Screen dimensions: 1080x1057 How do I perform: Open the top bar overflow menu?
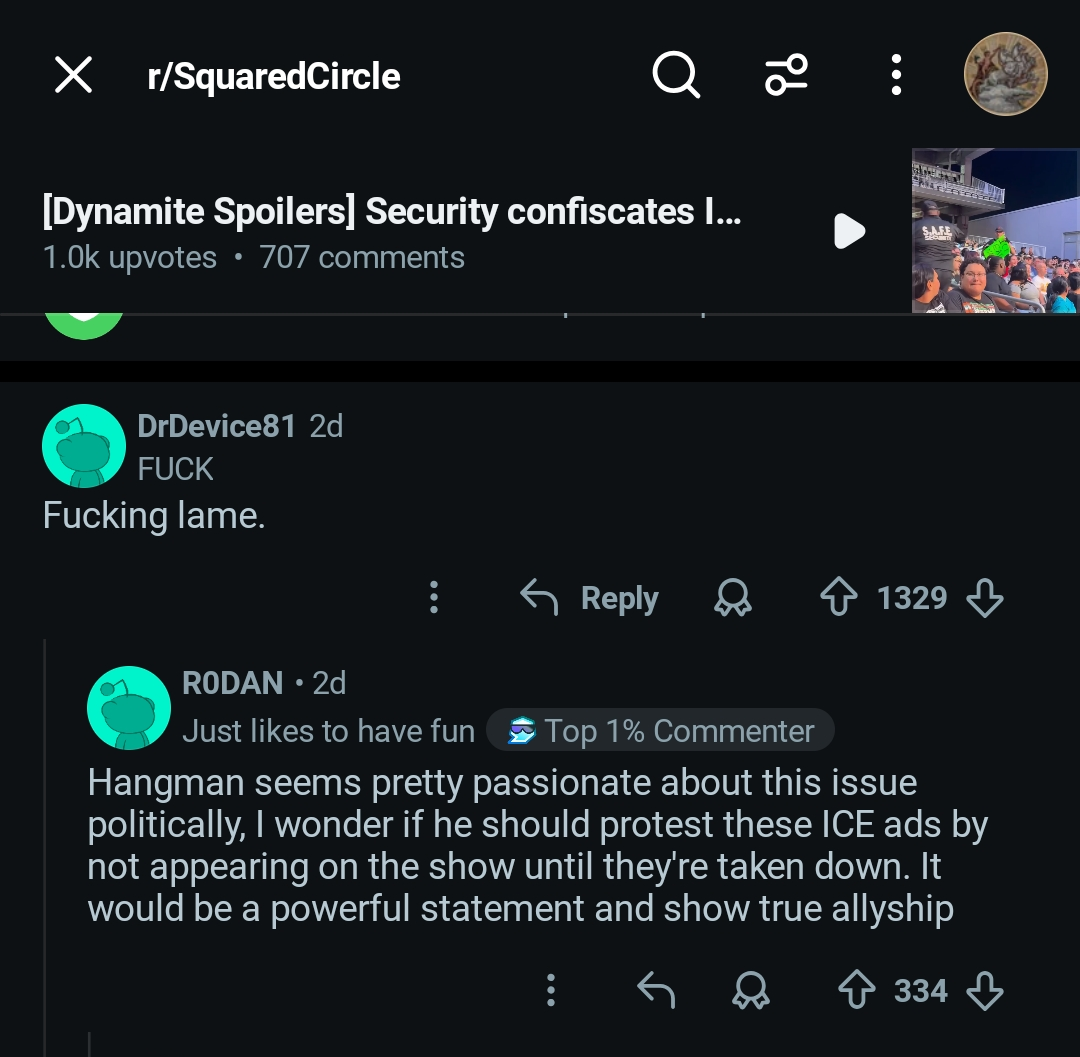896,75
